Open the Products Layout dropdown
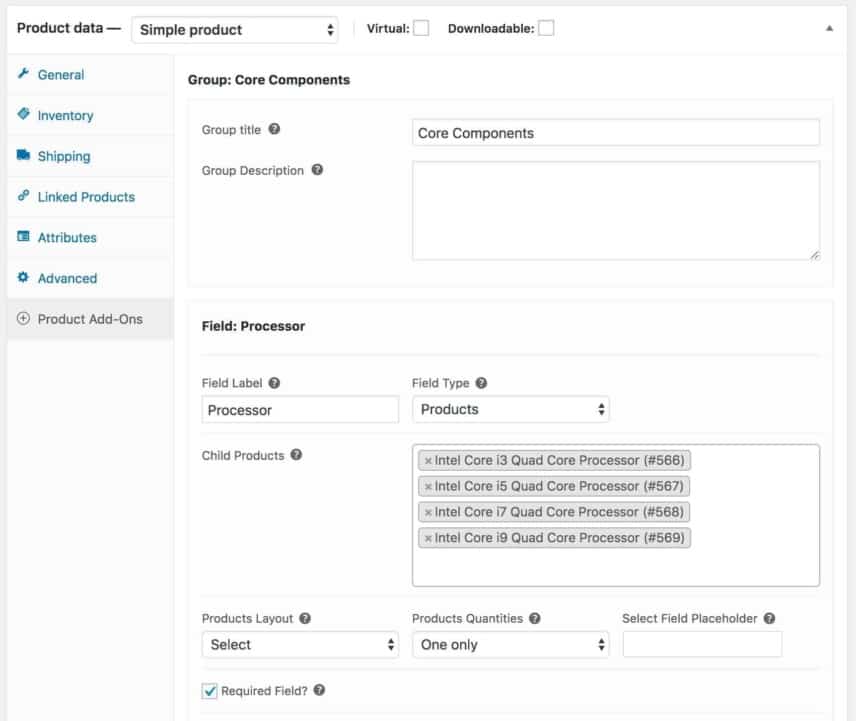 pos(300,644)
